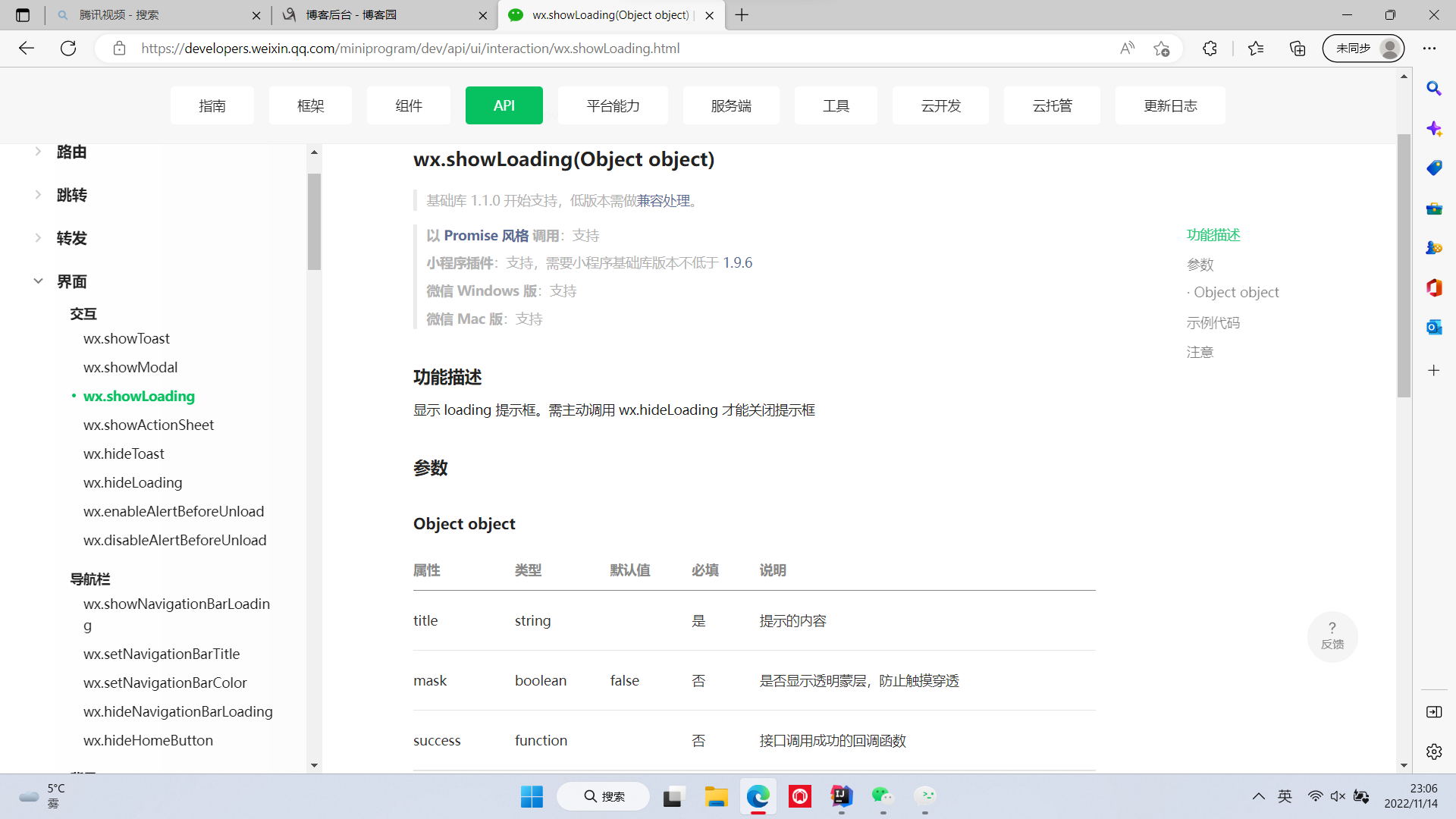1456x819 pixels.
Task: Jump to 示例代码 in page outline
Action: click(1213, 323)
